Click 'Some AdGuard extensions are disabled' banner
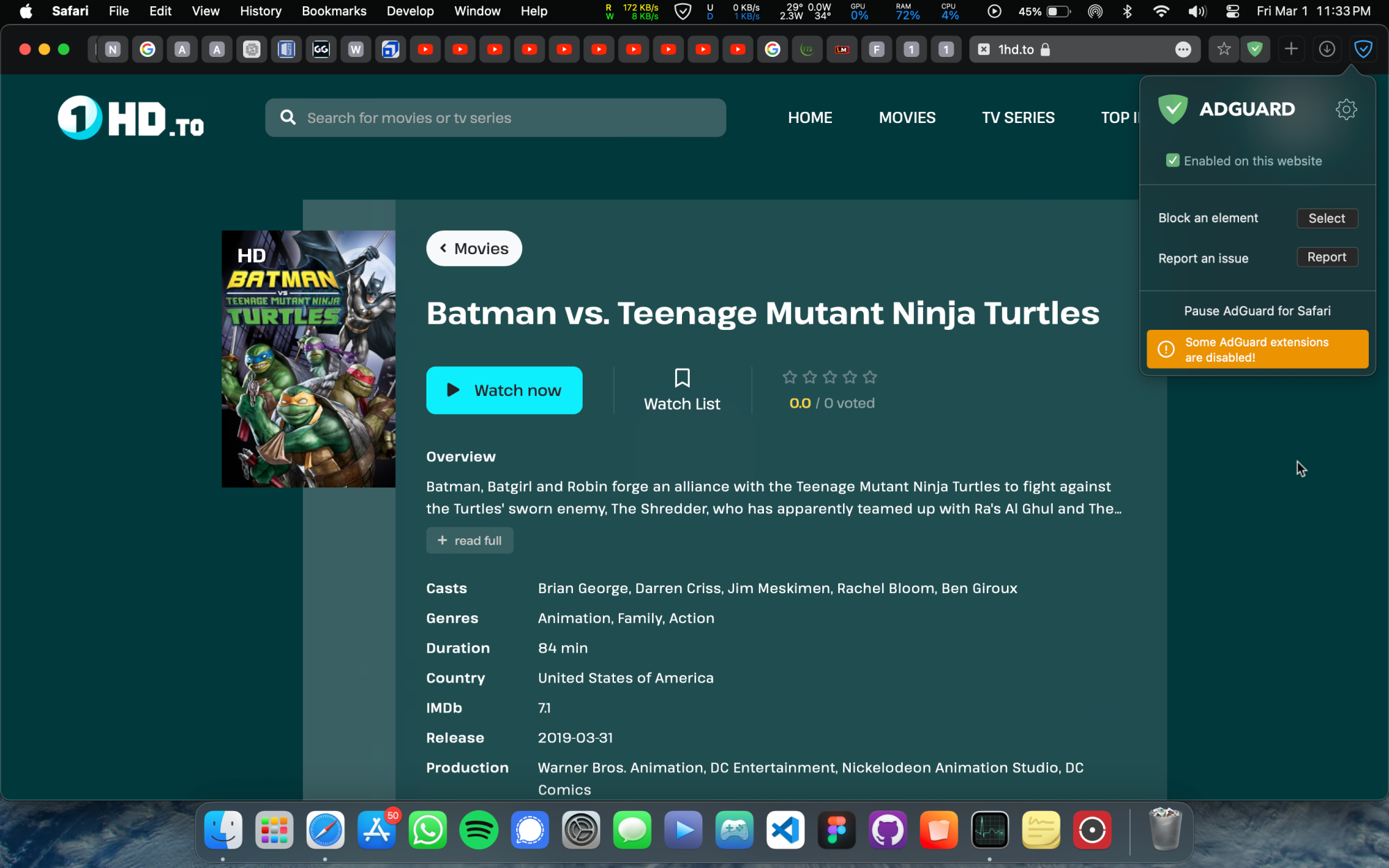The height and width of the screenshot is (868, 1389). pos(1257,349)
